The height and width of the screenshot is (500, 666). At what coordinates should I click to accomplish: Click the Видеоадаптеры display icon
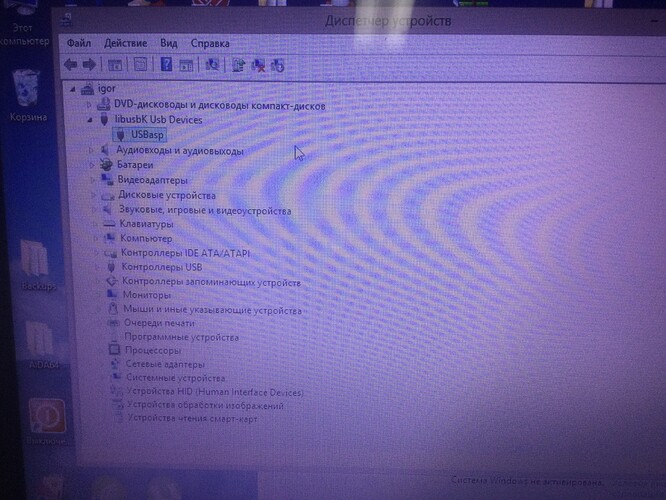[107, 180]
